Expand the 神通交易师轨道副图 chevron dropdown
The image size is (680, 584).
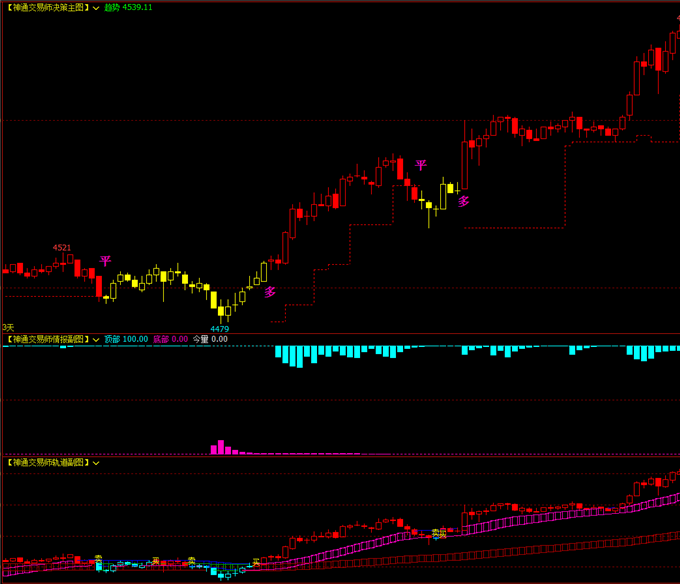96,463
